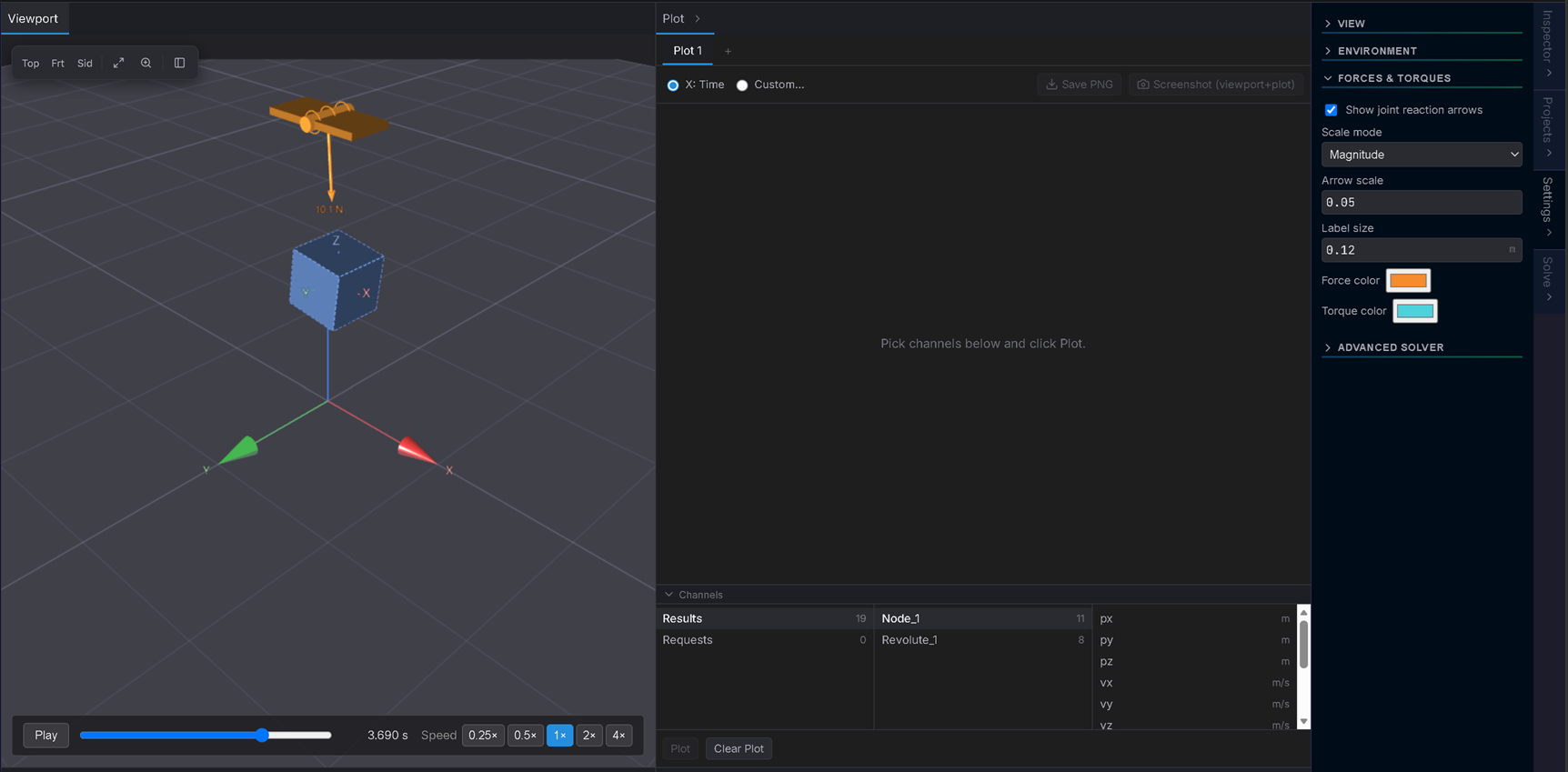This screenshot has height=772, width=1568.
Task: Click the red X axis arrow cone
Action: point(417,450)
